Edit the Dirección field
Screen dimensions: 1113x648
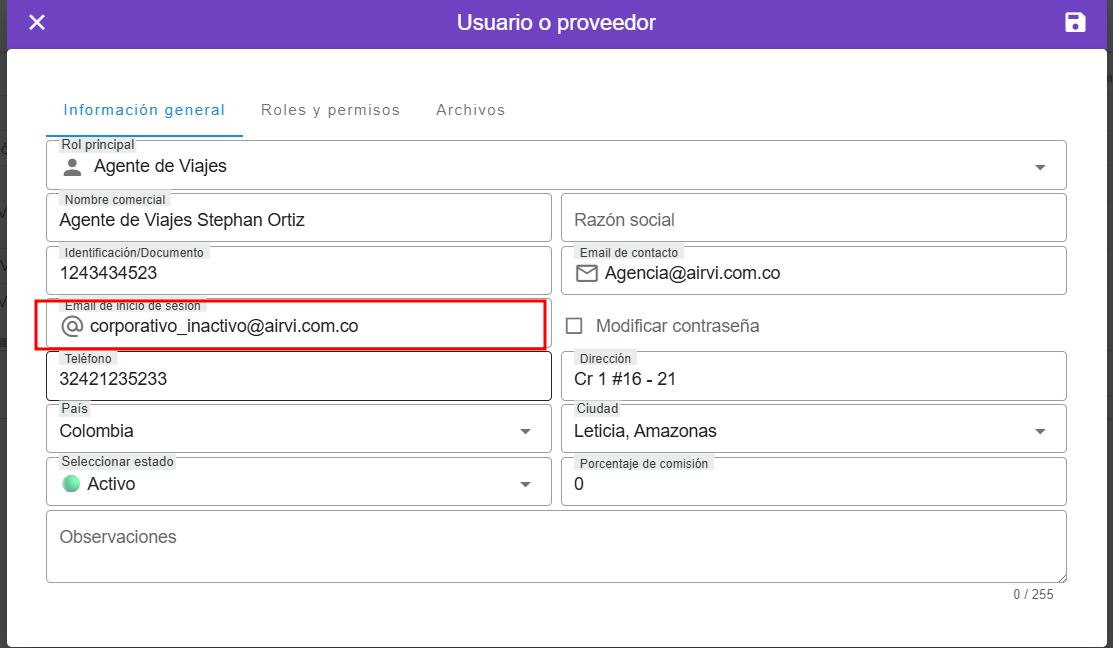point(813,378)
